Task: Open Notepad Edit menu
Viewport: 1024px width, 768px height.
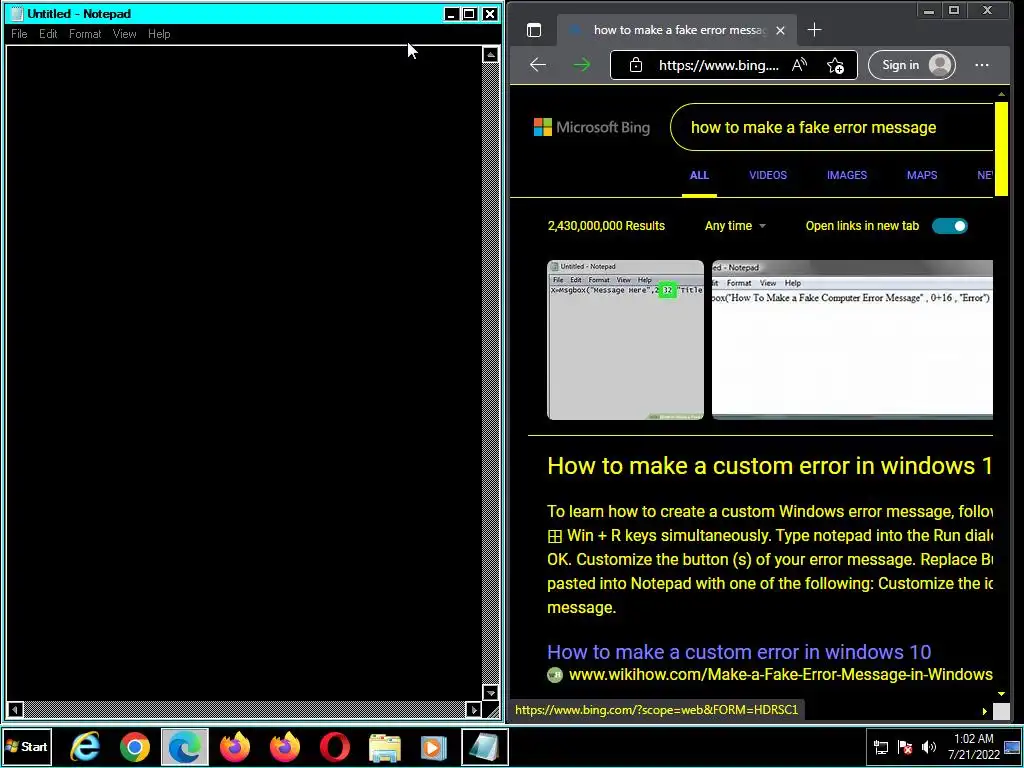Action: coord(48,34)
